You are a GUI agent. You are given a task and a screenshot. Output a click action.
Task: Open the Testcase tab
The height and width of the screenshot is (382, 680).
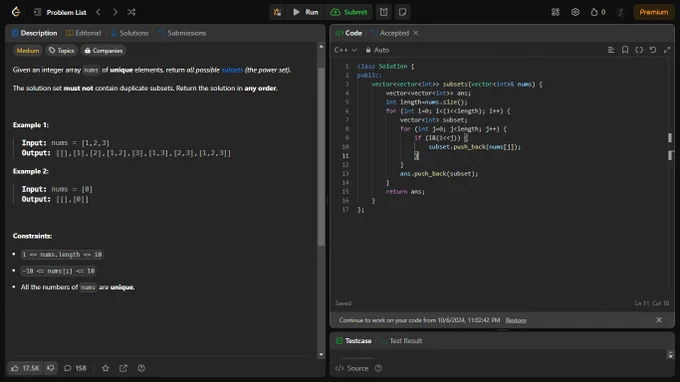354,341
